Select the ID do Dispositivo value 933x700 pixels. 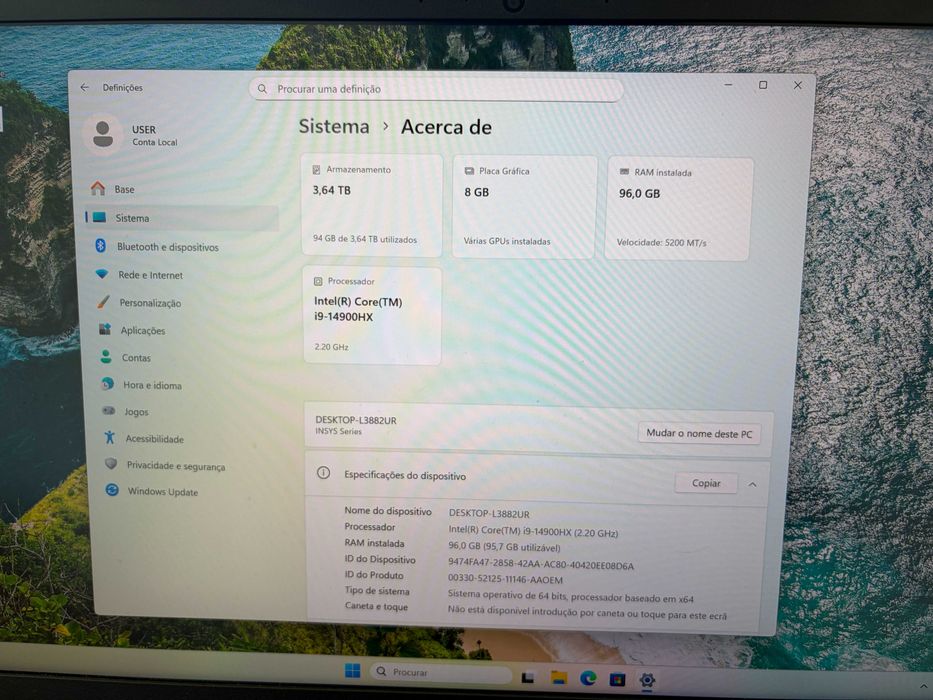click(x=540, y=565)
